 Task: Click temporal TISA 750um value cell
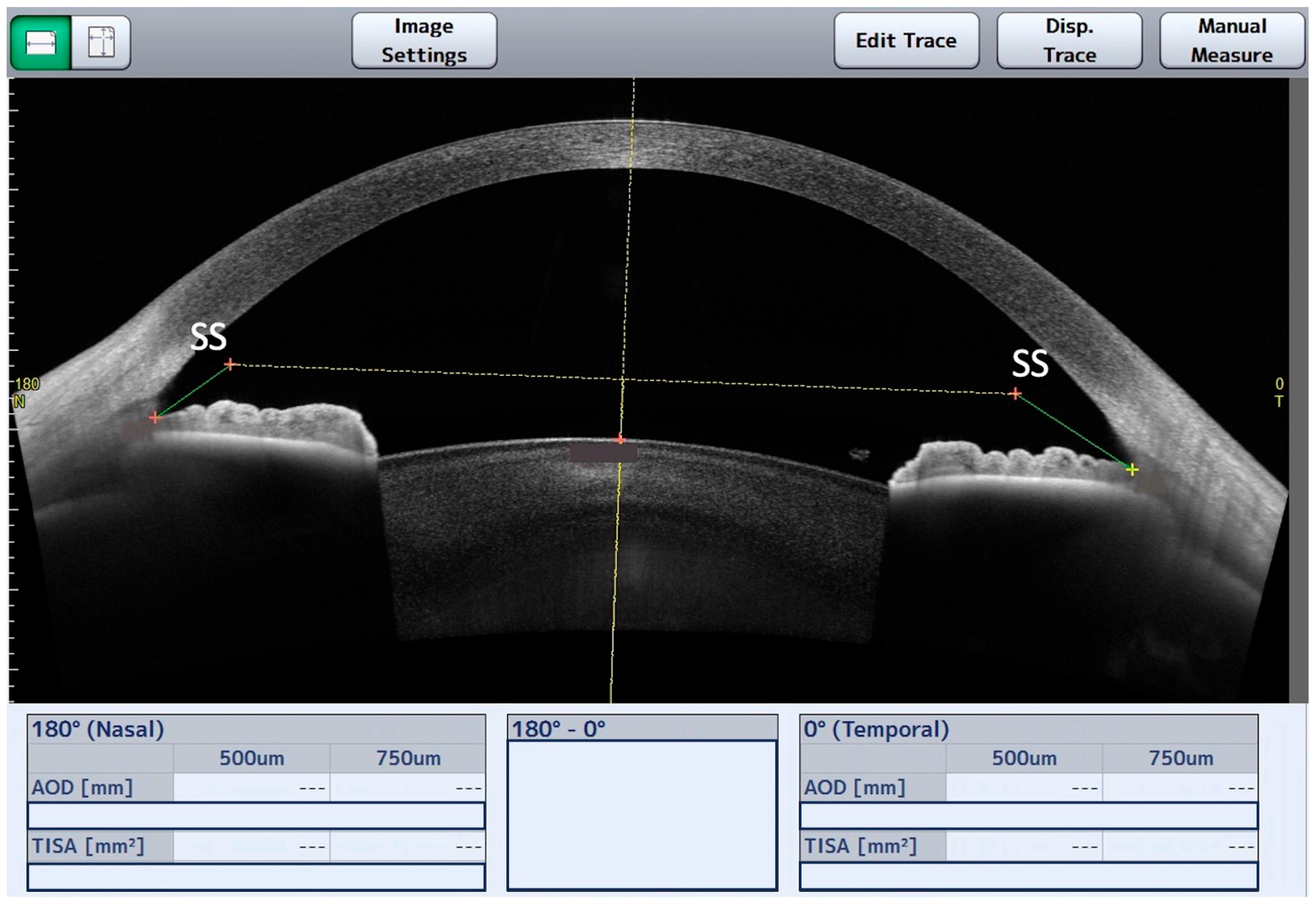pyautogui.click(x=1180, y=846)
